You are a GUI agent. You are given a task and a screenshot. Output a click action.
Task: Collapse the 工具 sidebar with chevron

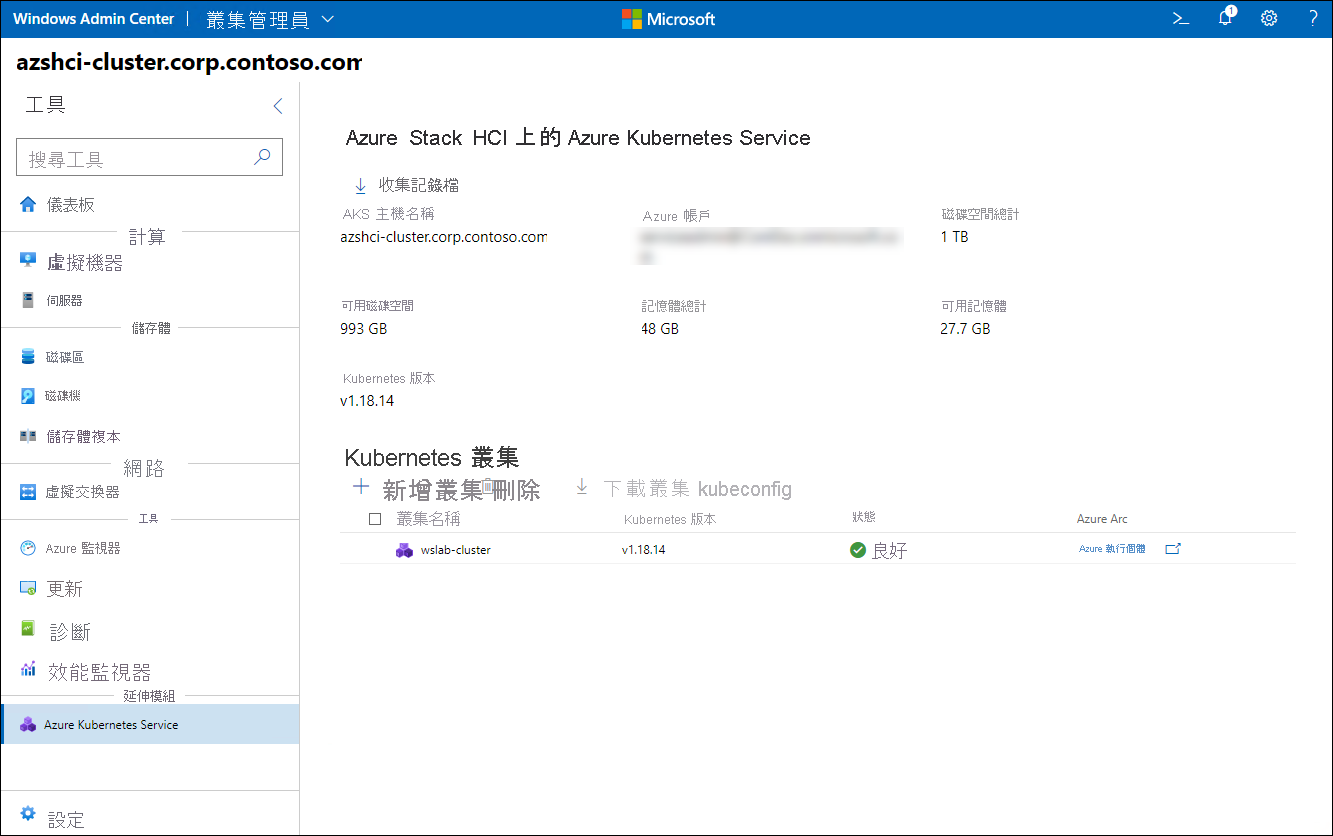point(278,106)
